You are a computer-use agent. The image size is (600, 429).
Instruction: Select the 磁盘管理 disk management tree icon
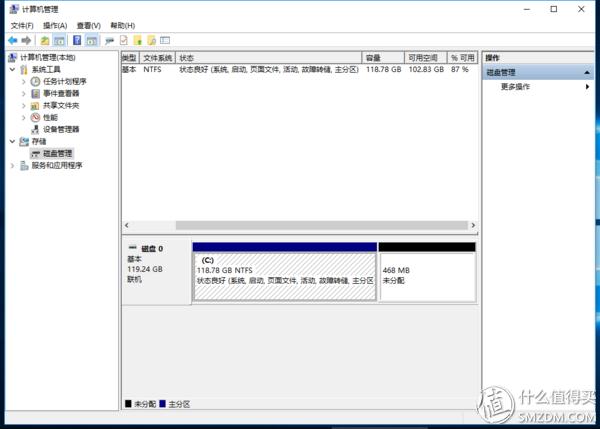36,154
